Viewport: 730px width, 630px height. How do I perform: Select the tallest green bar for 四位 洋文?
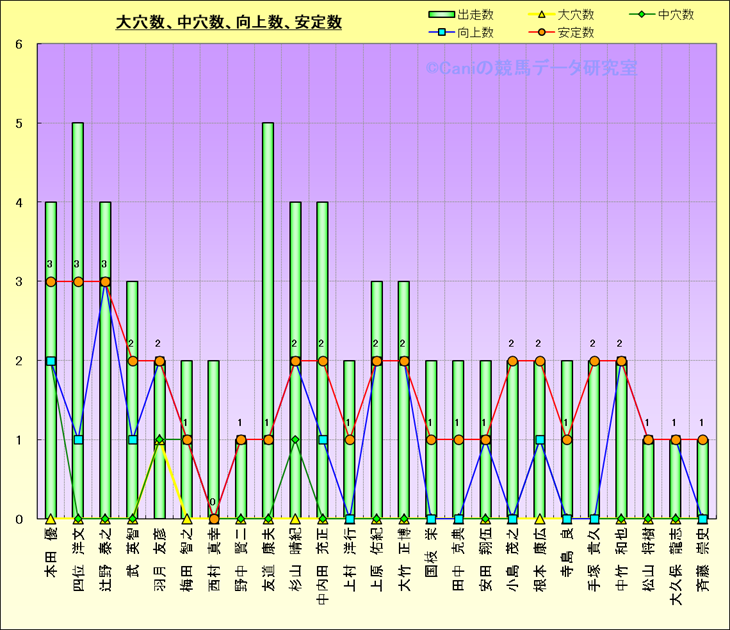(78, 320)
